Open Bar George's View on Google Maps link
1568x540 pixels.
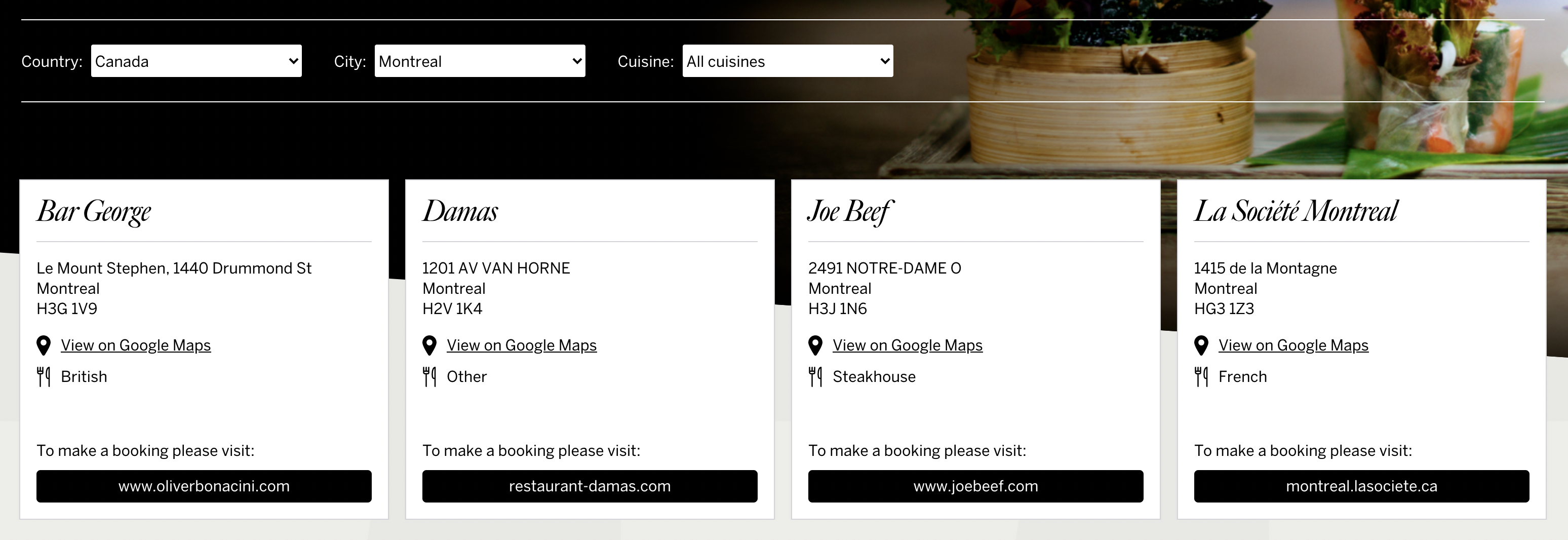pos(136,345)
